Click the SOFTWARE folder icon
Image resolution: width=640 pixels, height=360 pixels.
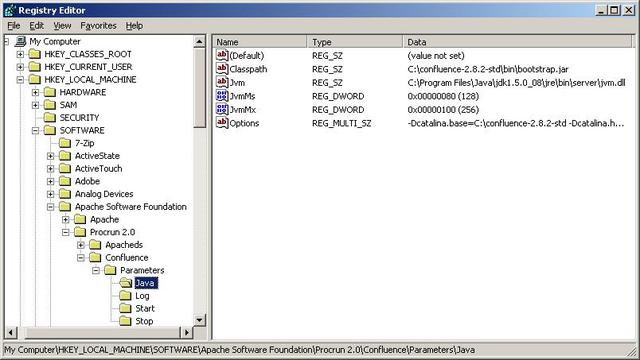click(x=50, y=130)
